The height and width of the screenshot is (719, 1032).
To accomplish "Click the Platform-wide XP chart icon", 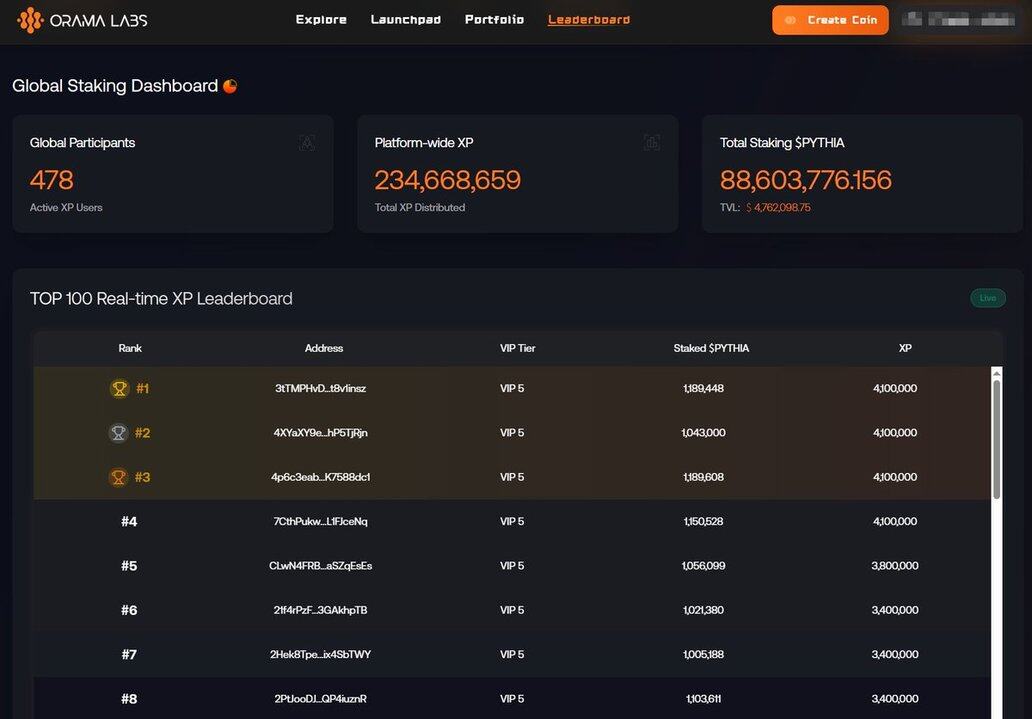I will point(652,143).
